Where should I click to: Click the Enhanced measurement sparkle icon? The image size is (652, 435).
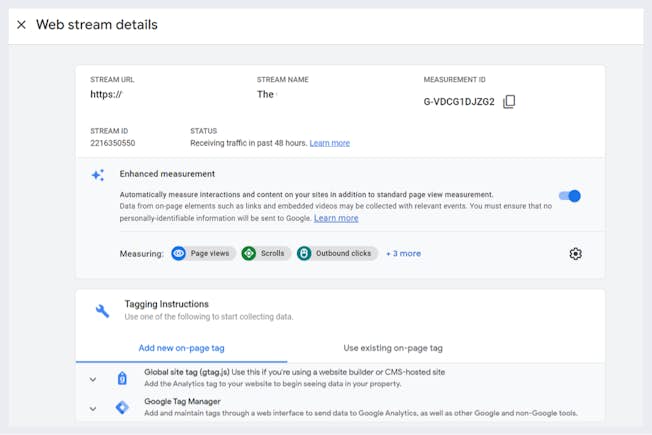pyautogui.click(x=98, y=175)
